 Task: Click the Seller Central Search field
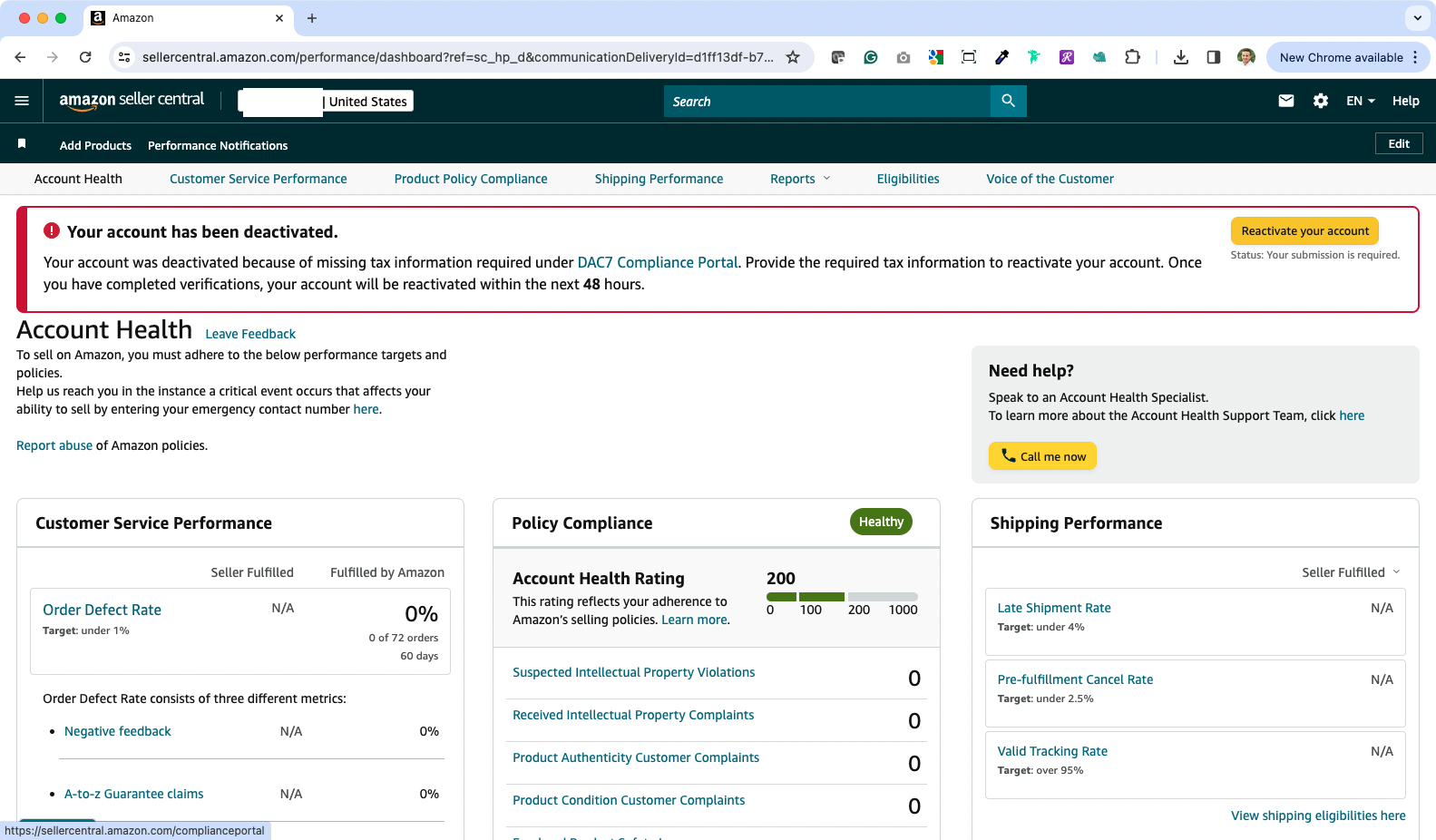tap(827, 101)
